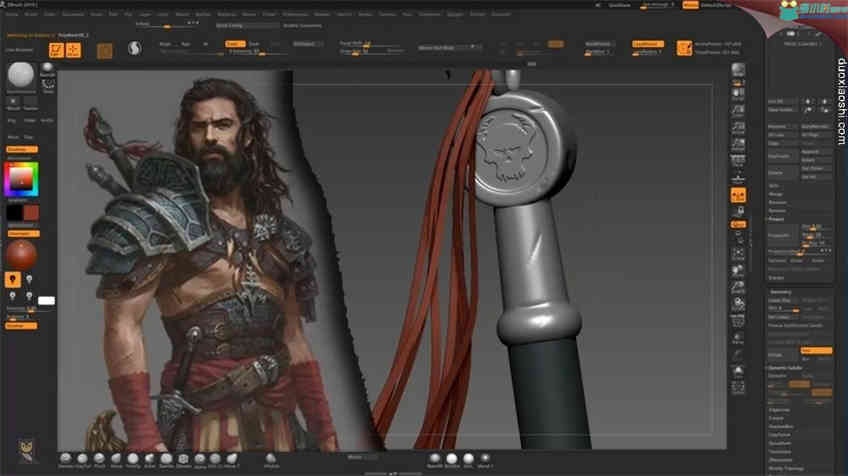Open the Brush menu

31,14
